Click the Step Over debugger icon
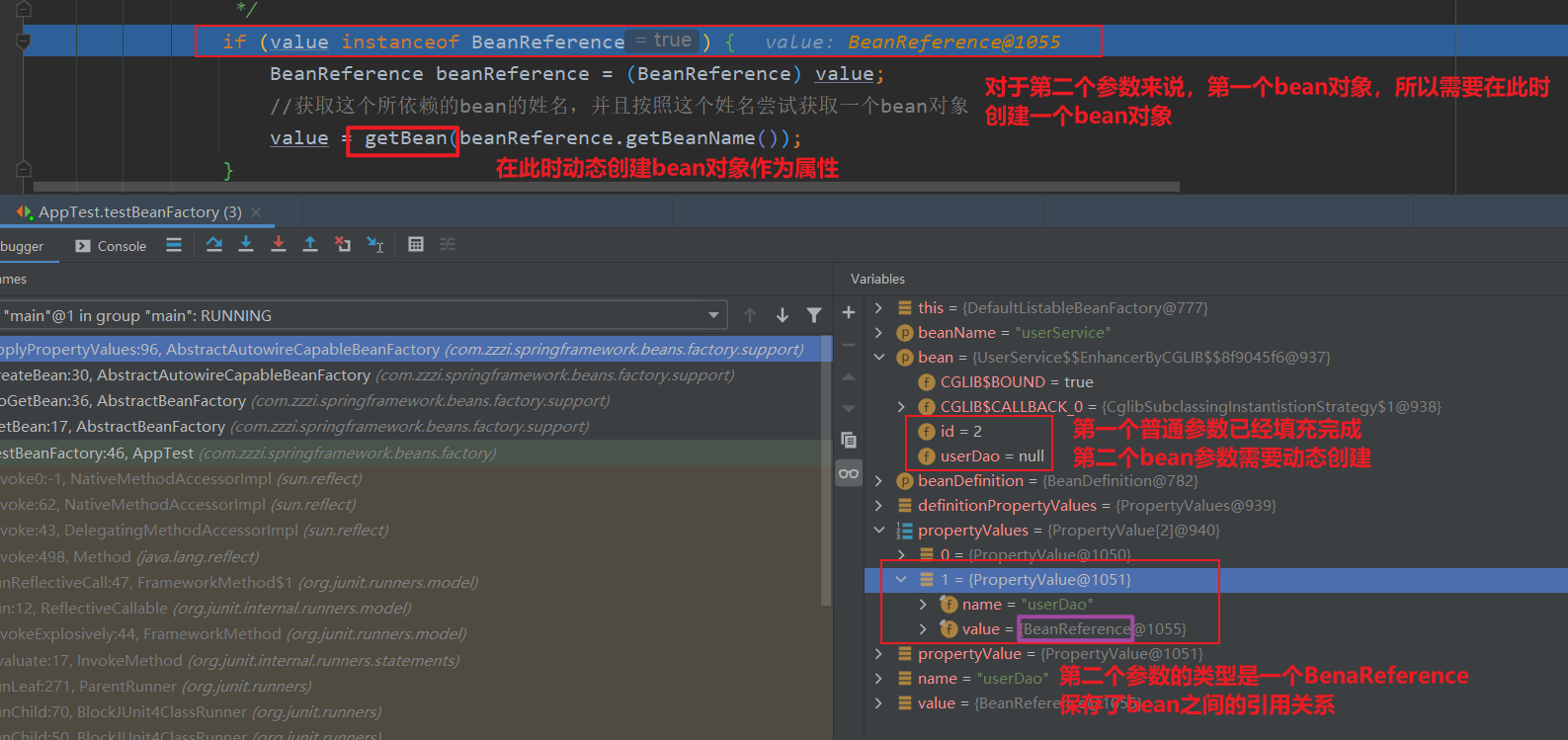 214,245
